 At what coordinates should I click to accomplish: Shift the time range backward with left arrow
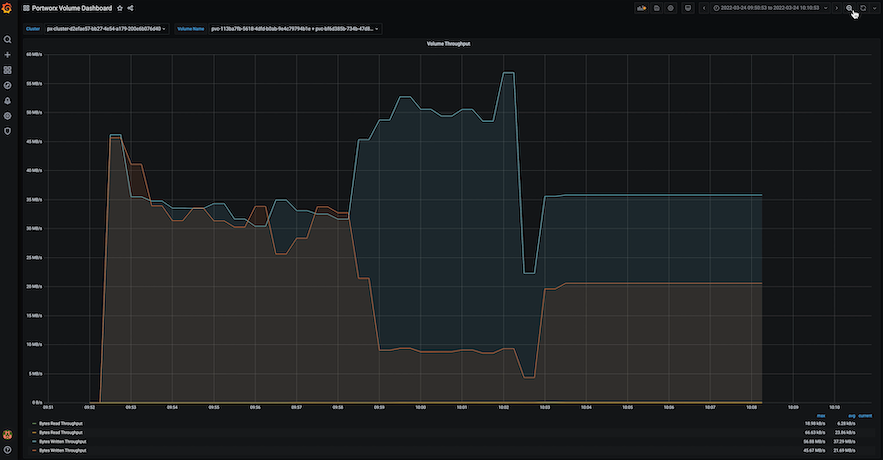coord(704,8)
